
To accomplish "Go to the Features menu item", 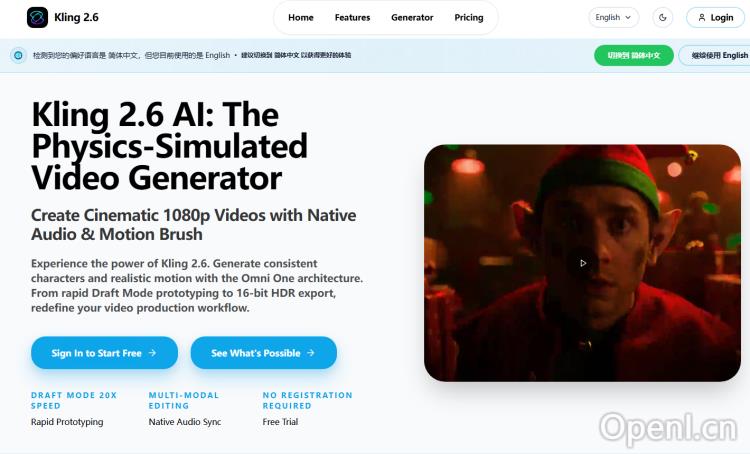I will click(353, 18).
